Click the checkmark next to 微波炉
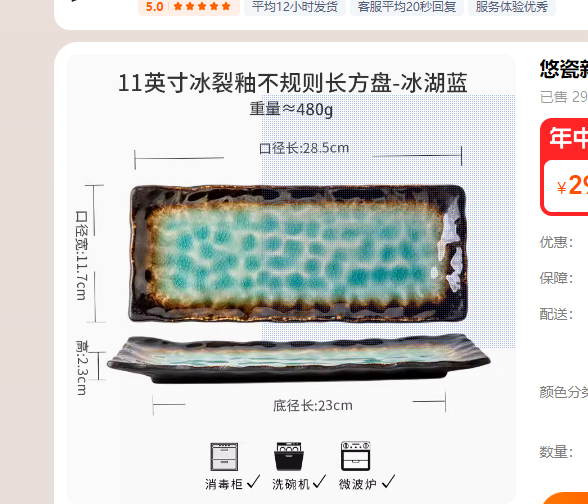Viewport: 588px width, 504px height. tap(388, 482)
